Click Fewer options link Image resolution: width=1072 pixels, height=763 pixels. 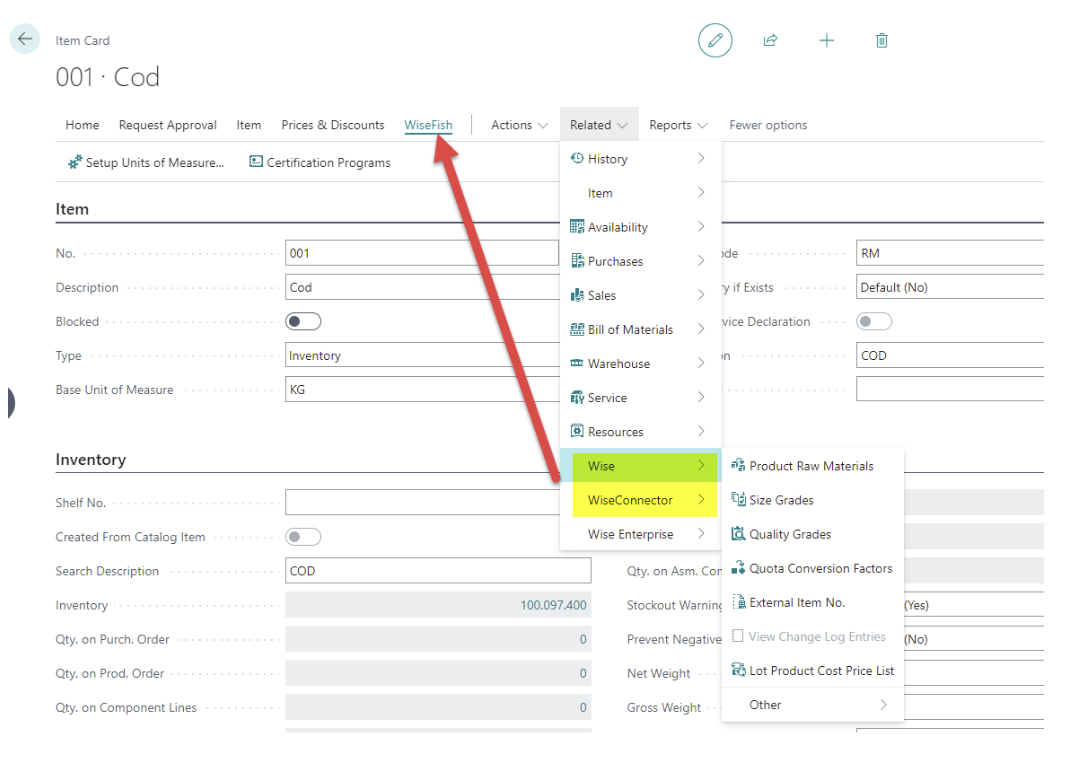767,125
